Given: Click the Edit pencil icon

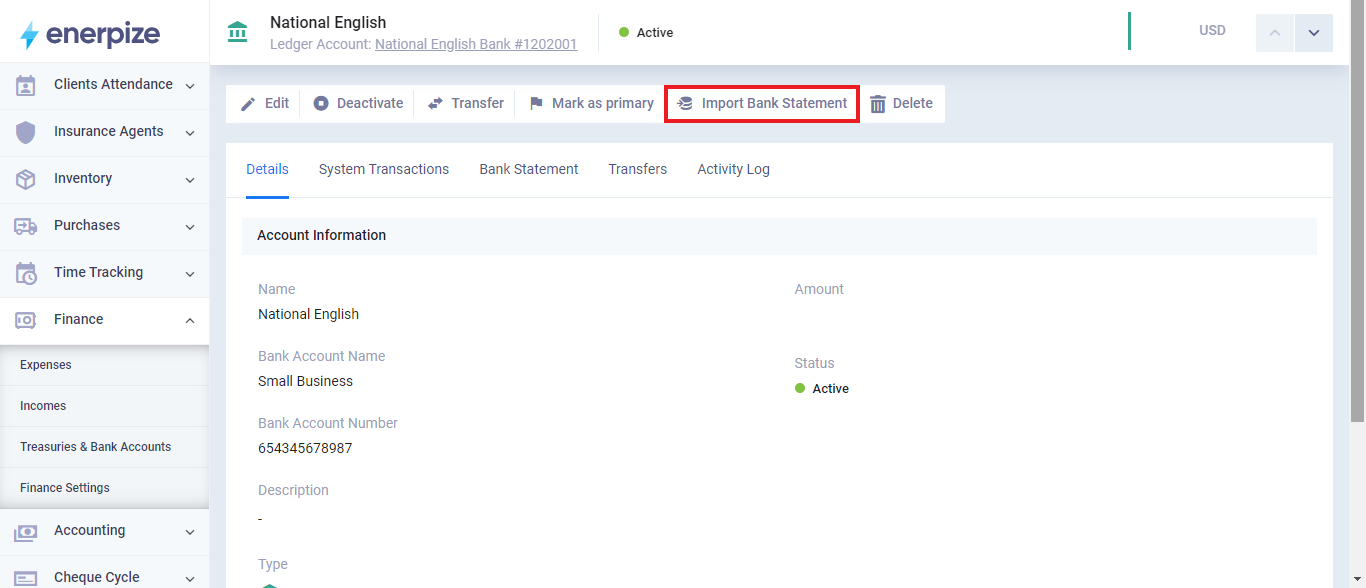Looking at the screenshot, I should point(248,103).
